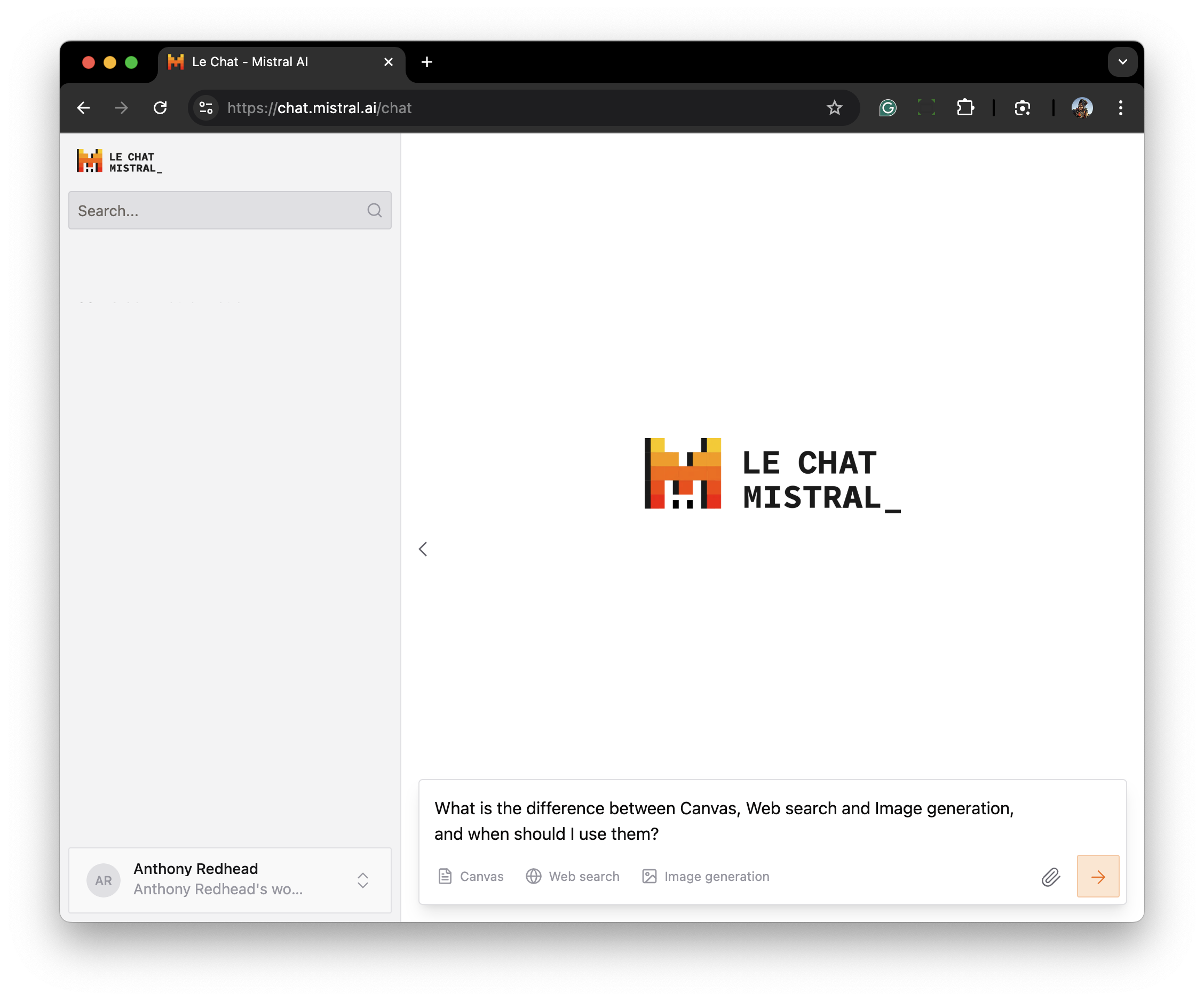This screenshot has width=1204, height=1001.
Task: Toggle the Canvas option
Action: point(471,876)
